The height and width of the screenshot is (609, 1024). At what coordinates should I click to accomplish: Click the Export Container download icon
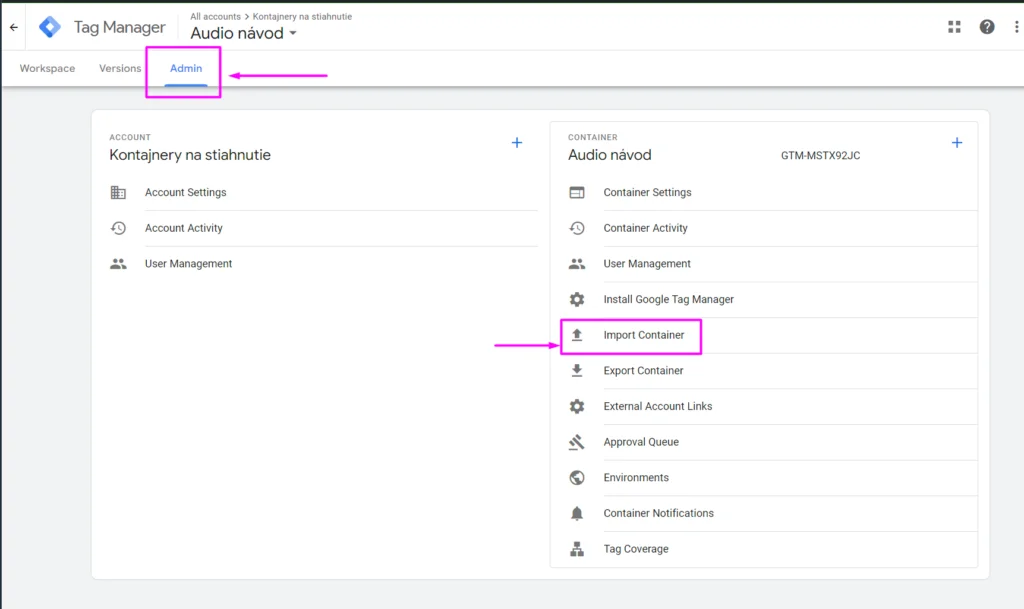[x=577, y=371]
